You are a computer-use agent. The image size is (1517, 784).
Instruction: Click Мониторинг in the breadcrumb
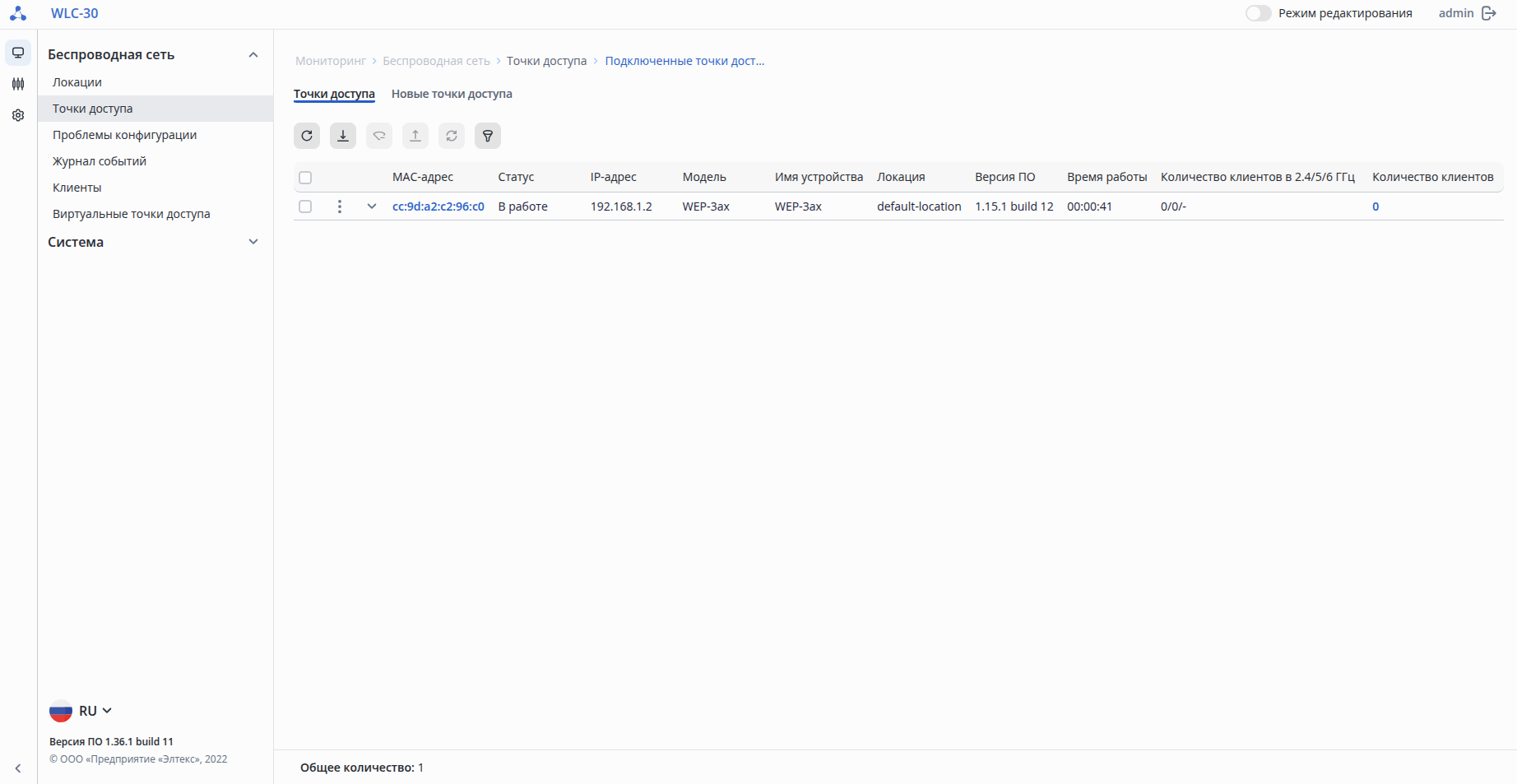331,61
